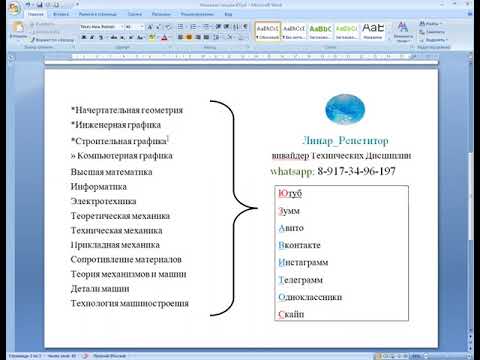Open the Clipboard pane launcher arrow
The width and height of the screenshot is (480, 360).
click(74, 47)
